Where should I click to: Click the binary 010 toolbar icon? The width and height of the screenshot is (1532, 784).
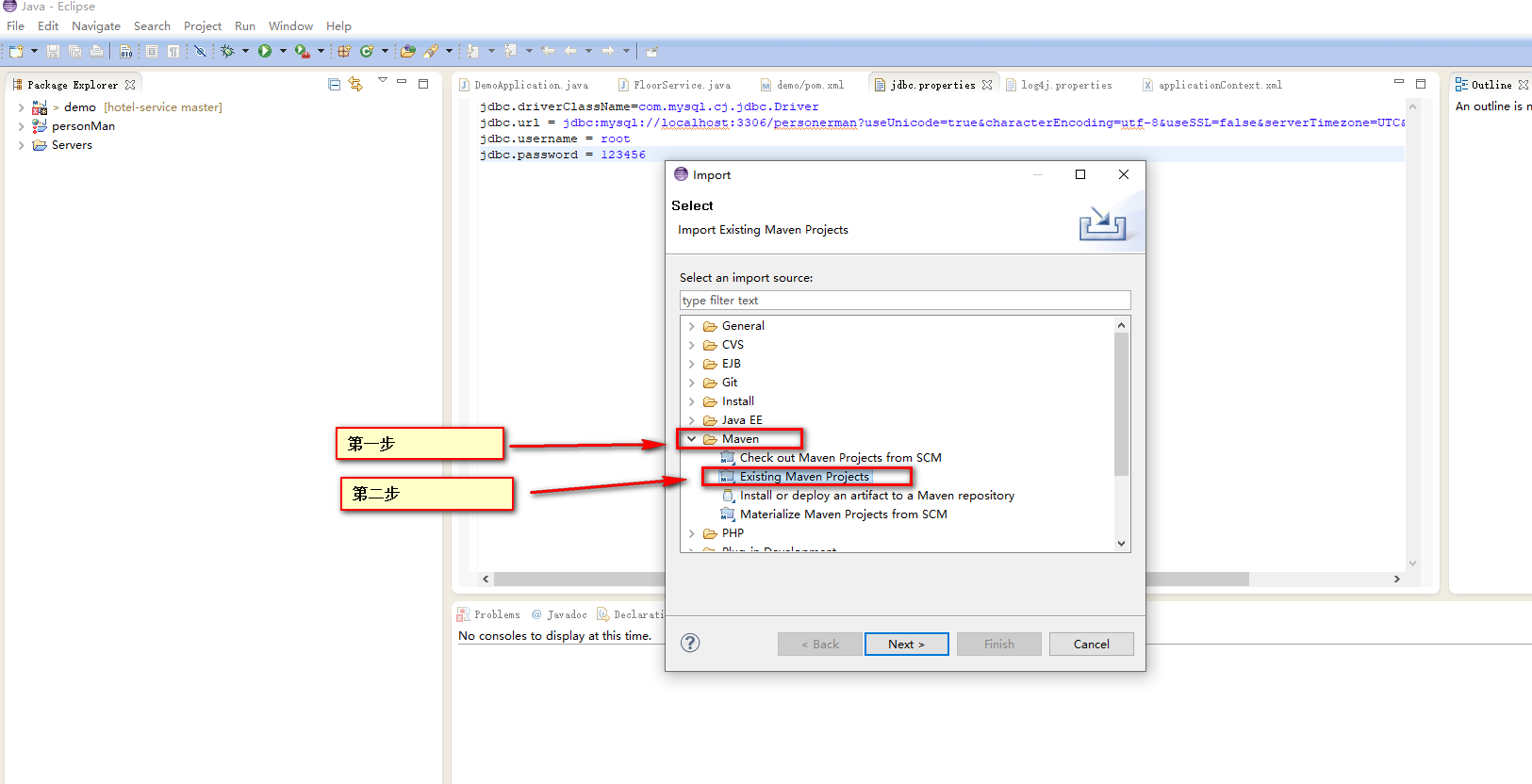click(x=126, y=51)
